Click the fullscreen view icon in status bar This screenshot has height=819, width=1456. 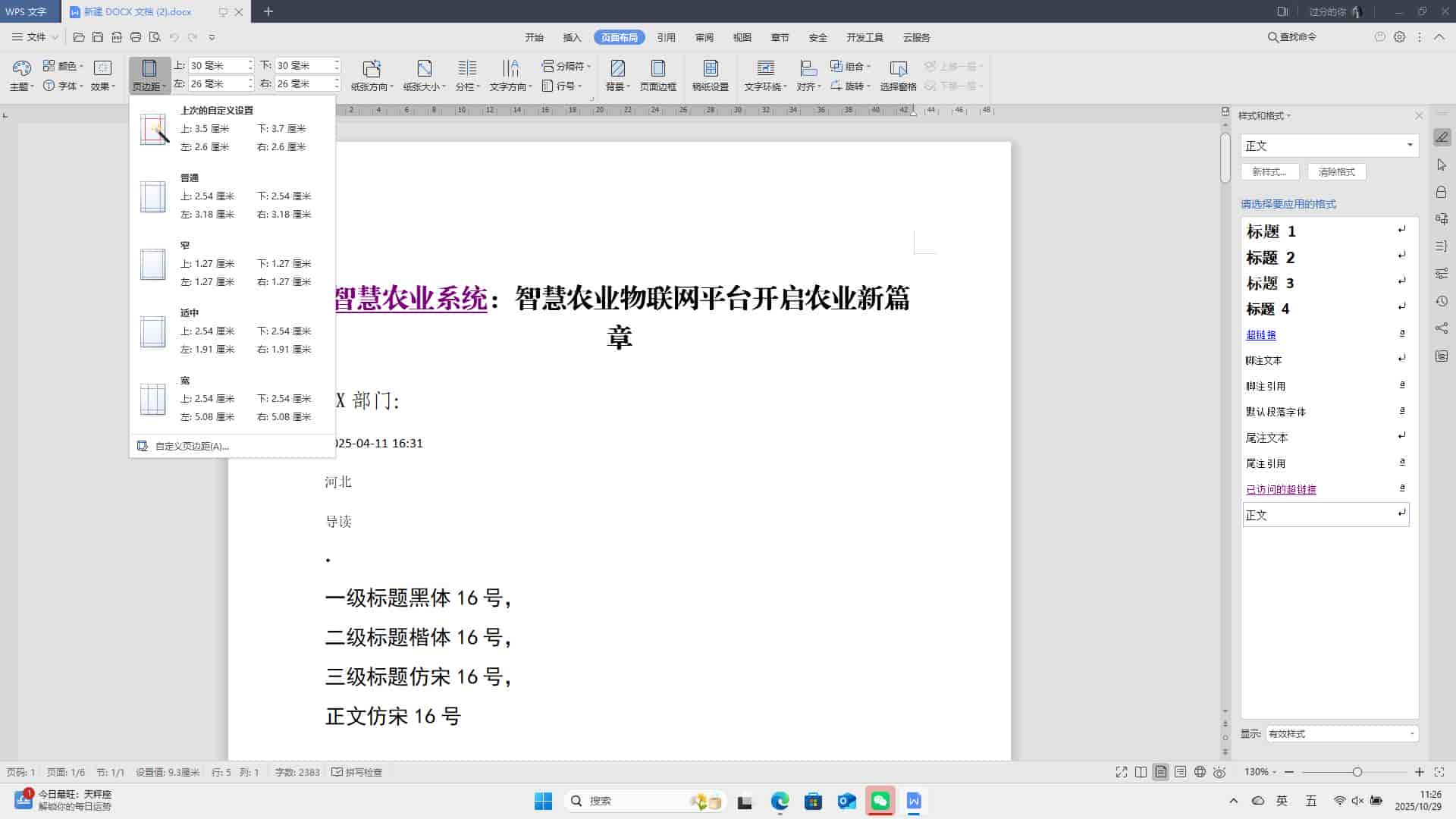tap(1122, 772)
